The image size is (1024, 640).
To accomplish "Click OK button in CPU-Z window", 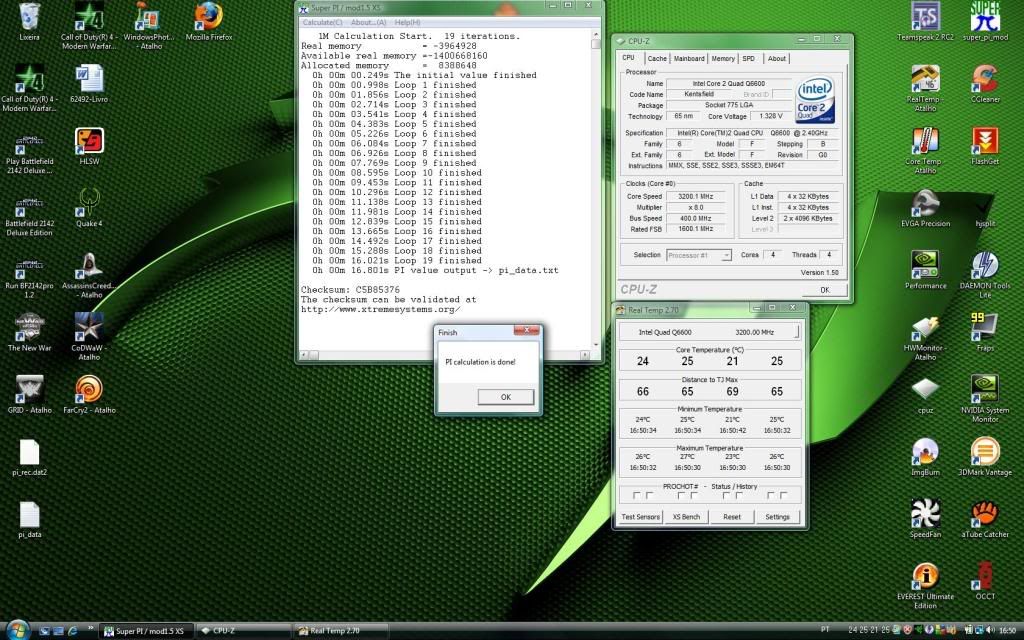I will pyautogui.click(x=825, y=290).
